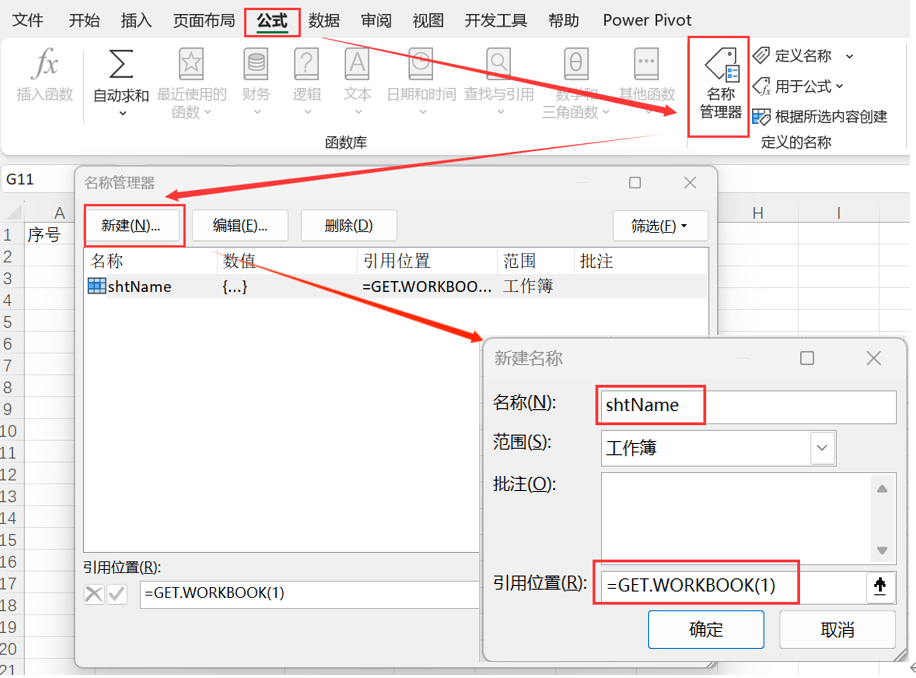916x678 pixels.
Task: Open Math and Trig functions icon
Action: (576, 64)
